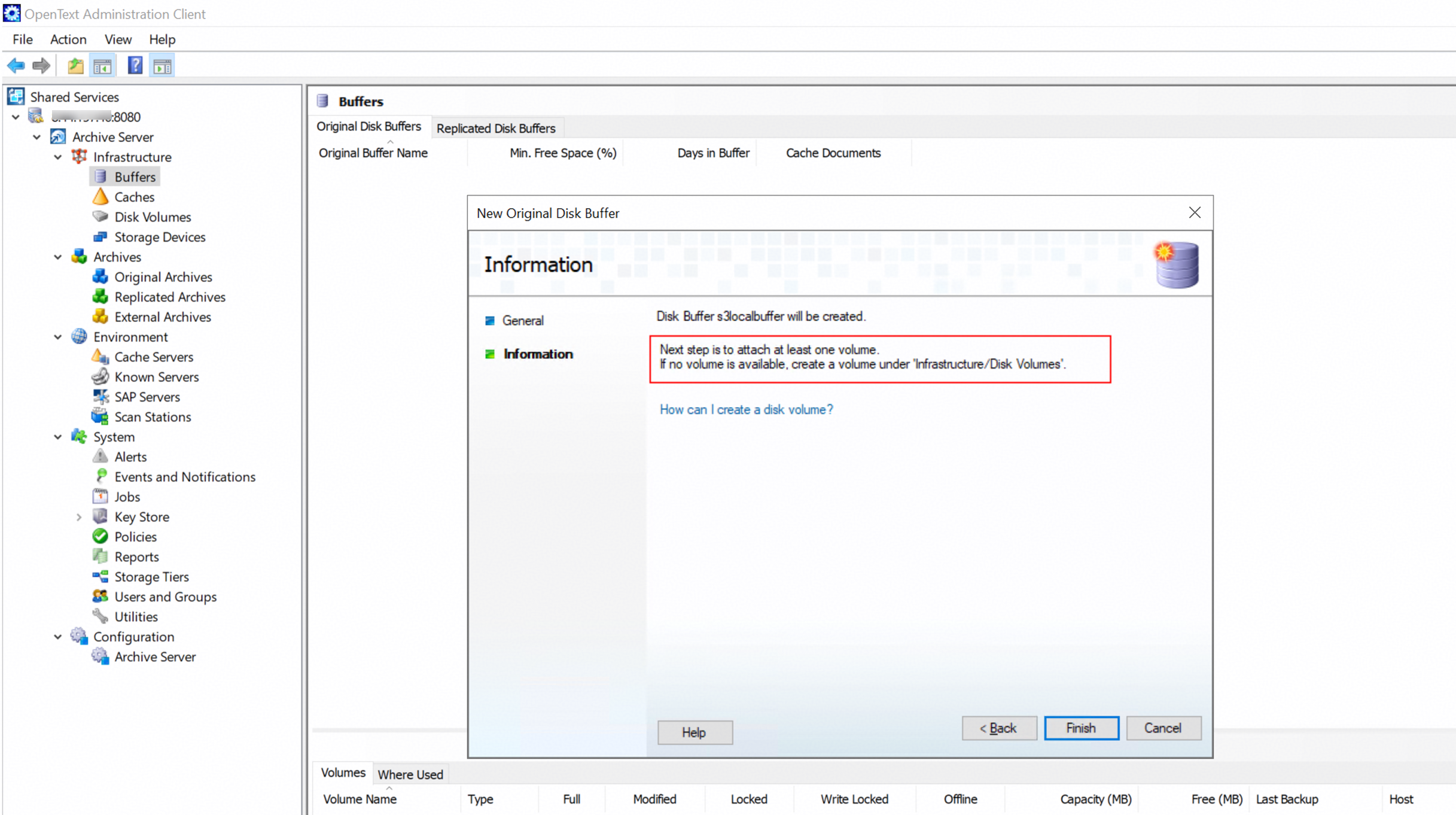Screen dimensions: 1456x815
Task: Select Storage Tiers icon
Action: click(100, 577)
